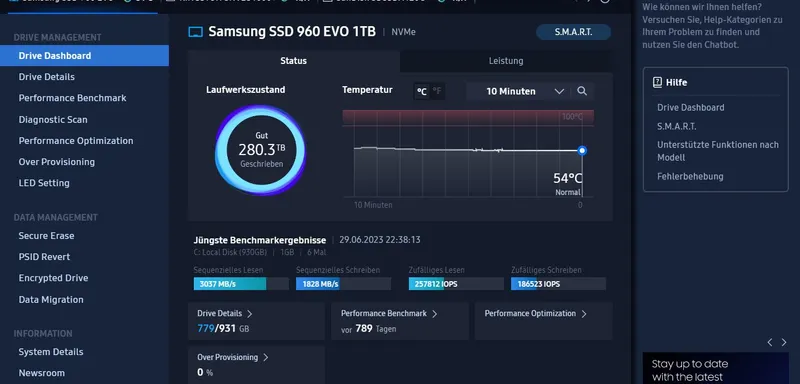Click the Hilfe book icon
The height and width of the screenshot is (384, 800).
(657, 82)
